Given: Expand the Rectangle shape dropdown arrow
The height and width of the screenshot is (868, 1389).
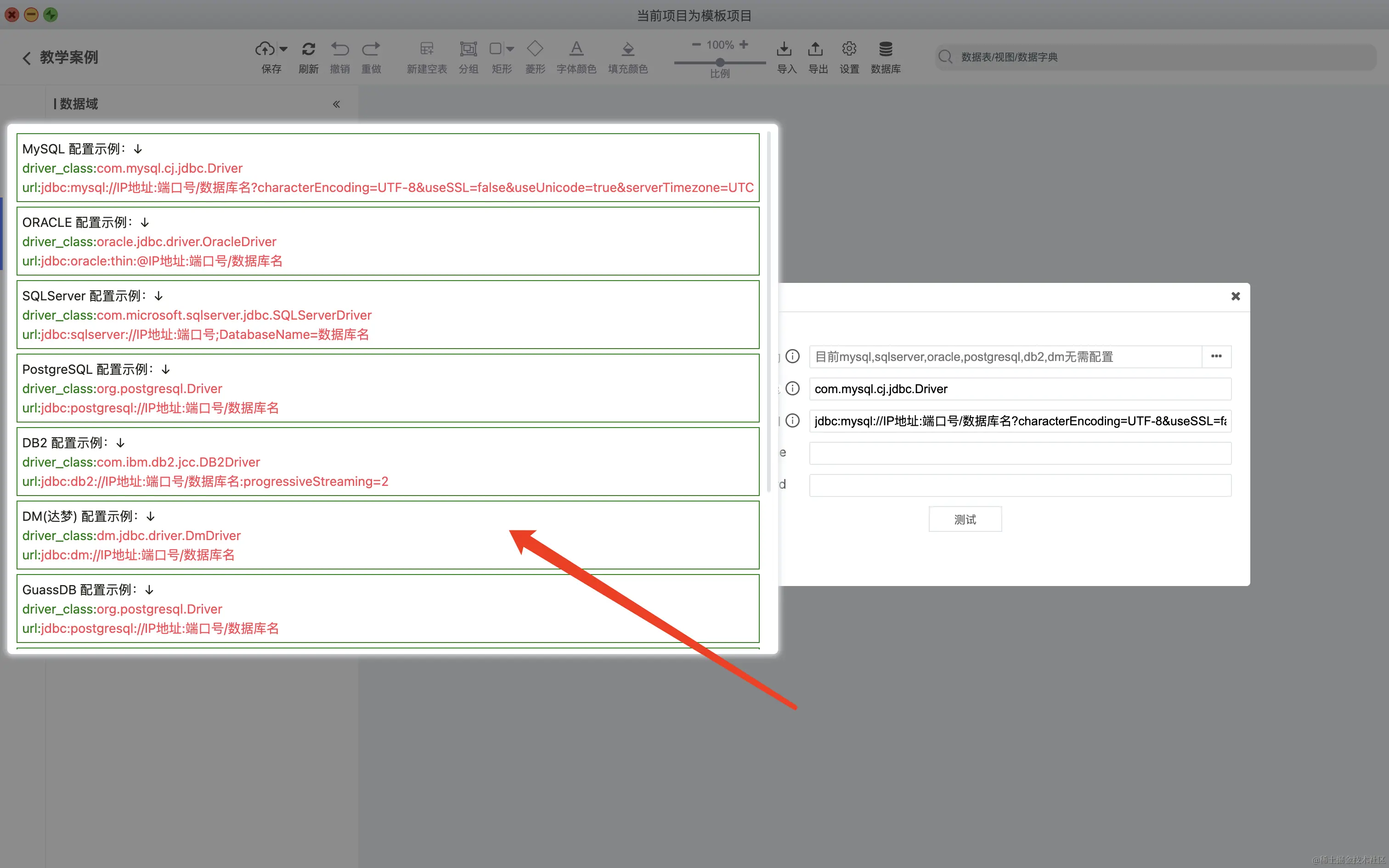Looking at the screenshot, I should click(x=510, y=50).
